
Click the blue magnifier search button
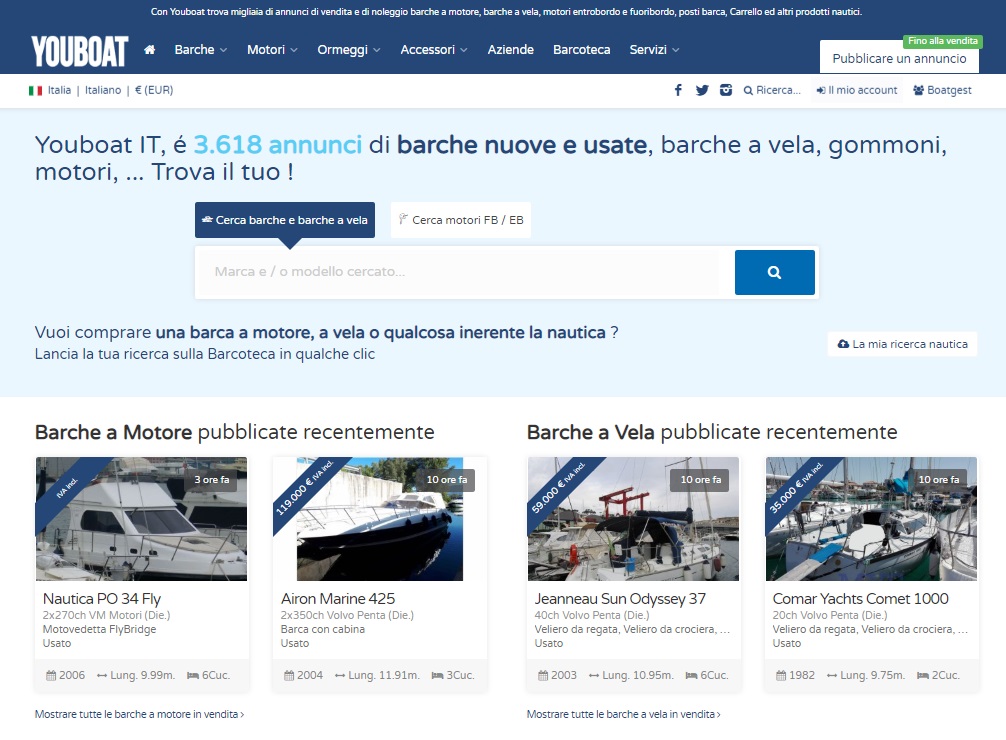774,272
